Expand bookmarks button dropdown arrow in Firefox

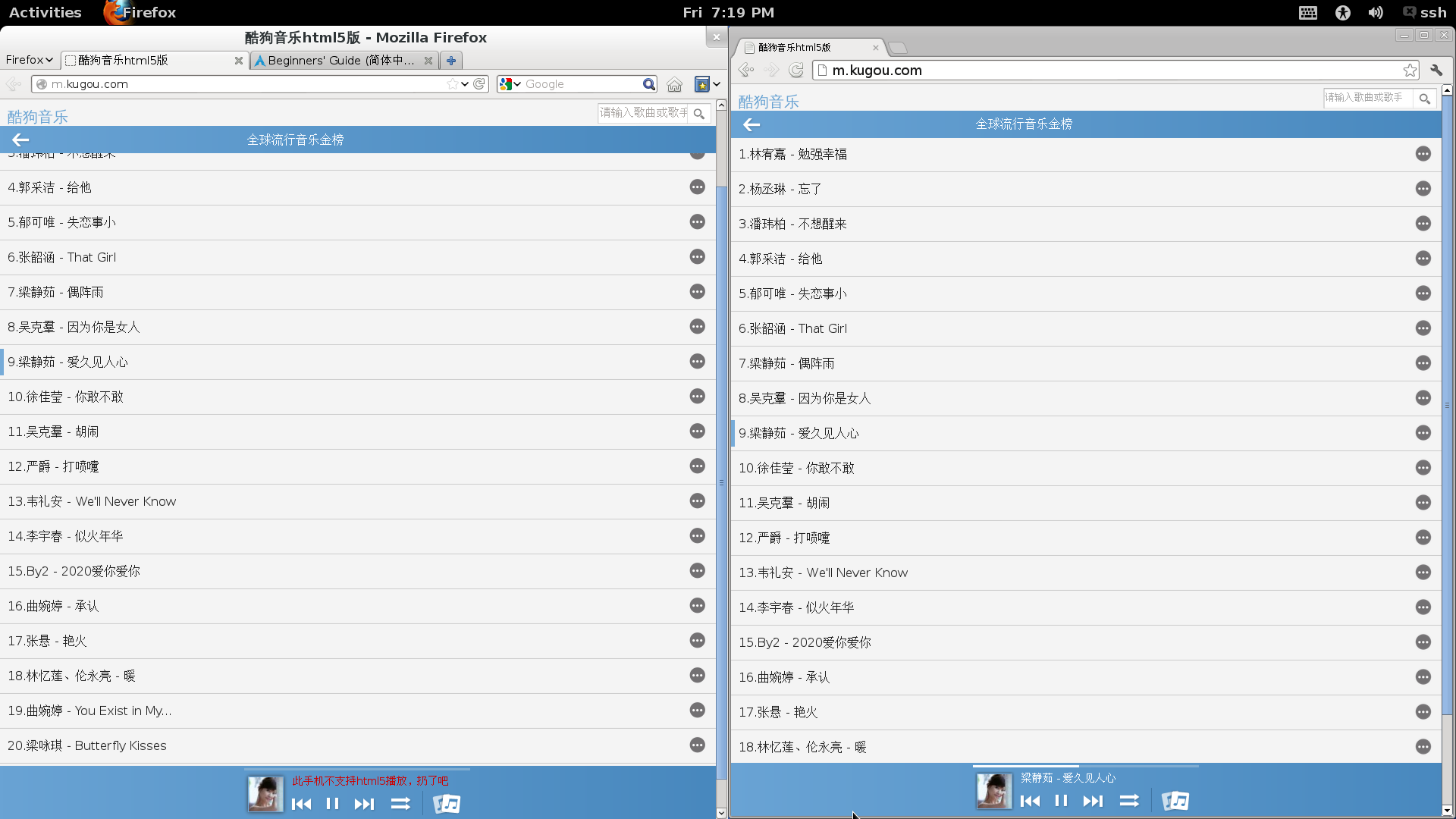point(717,84)
